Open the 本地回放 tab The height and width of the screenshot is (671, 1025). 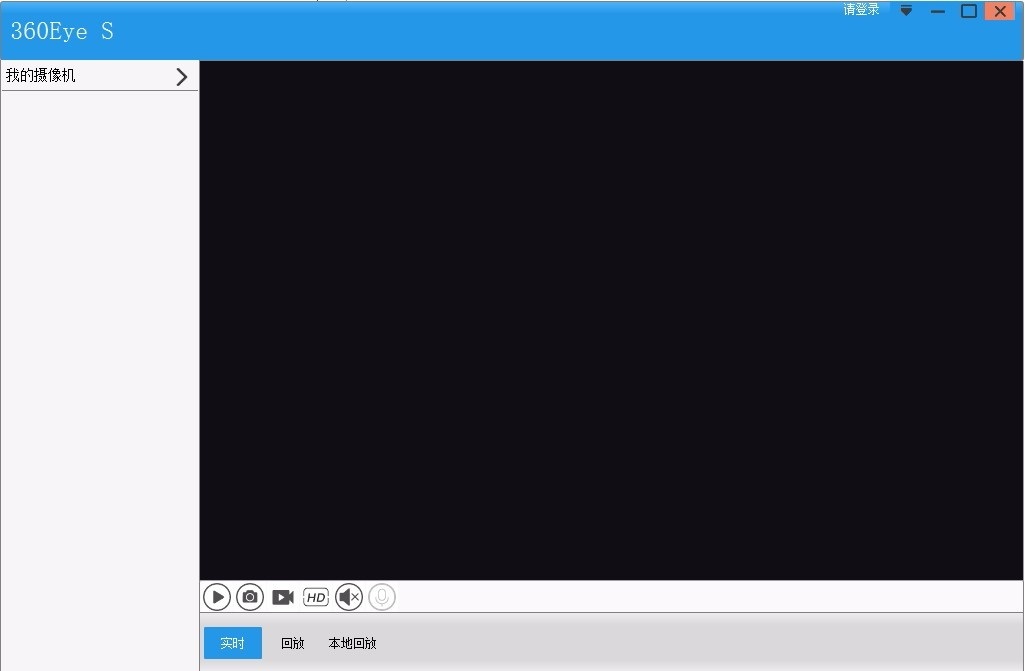pos(352,643)
